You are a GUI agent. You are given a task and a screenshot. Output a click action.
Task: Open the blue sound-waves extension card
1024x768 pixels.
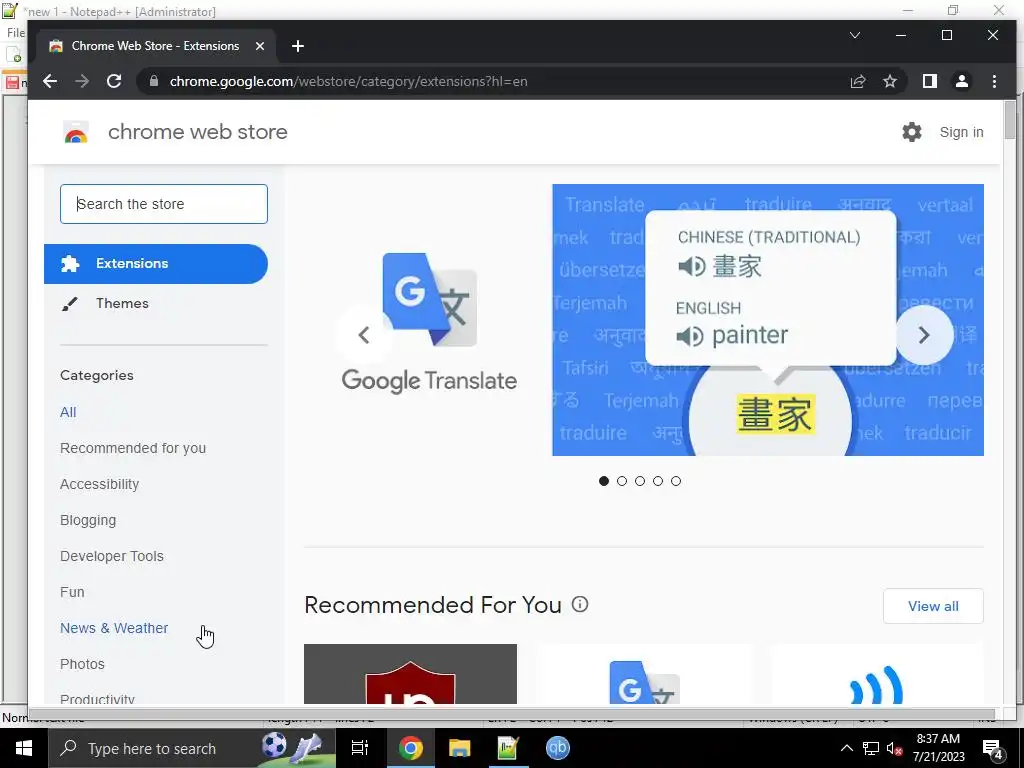876,674
